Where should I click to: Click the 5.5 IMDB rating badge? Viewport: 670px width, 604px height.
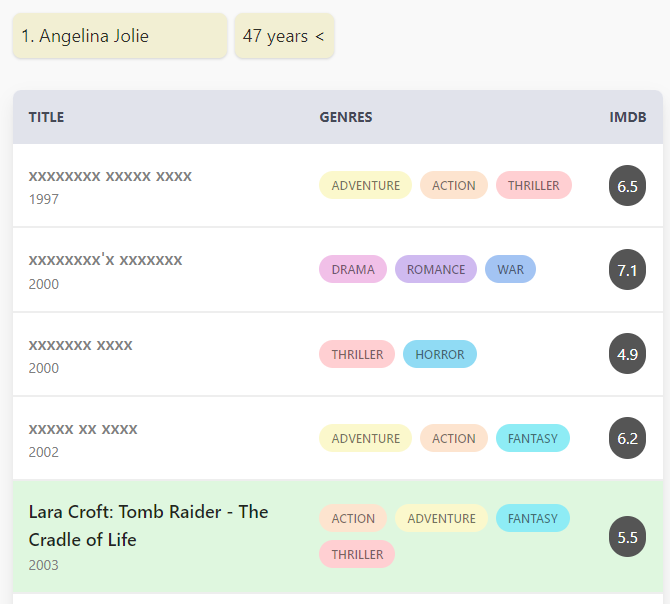tap(627, 537)
